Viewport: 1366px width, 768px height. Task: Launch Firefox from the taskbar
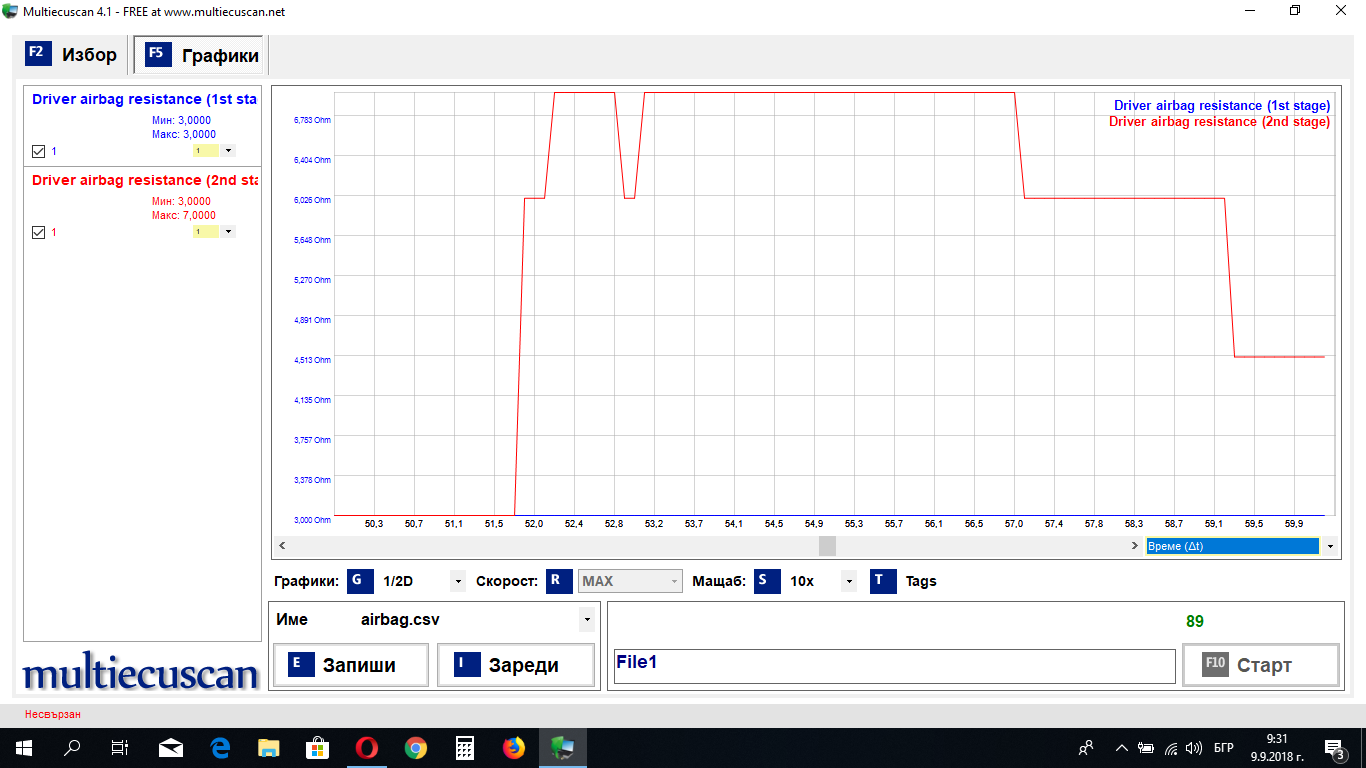(x=514, y=748)
